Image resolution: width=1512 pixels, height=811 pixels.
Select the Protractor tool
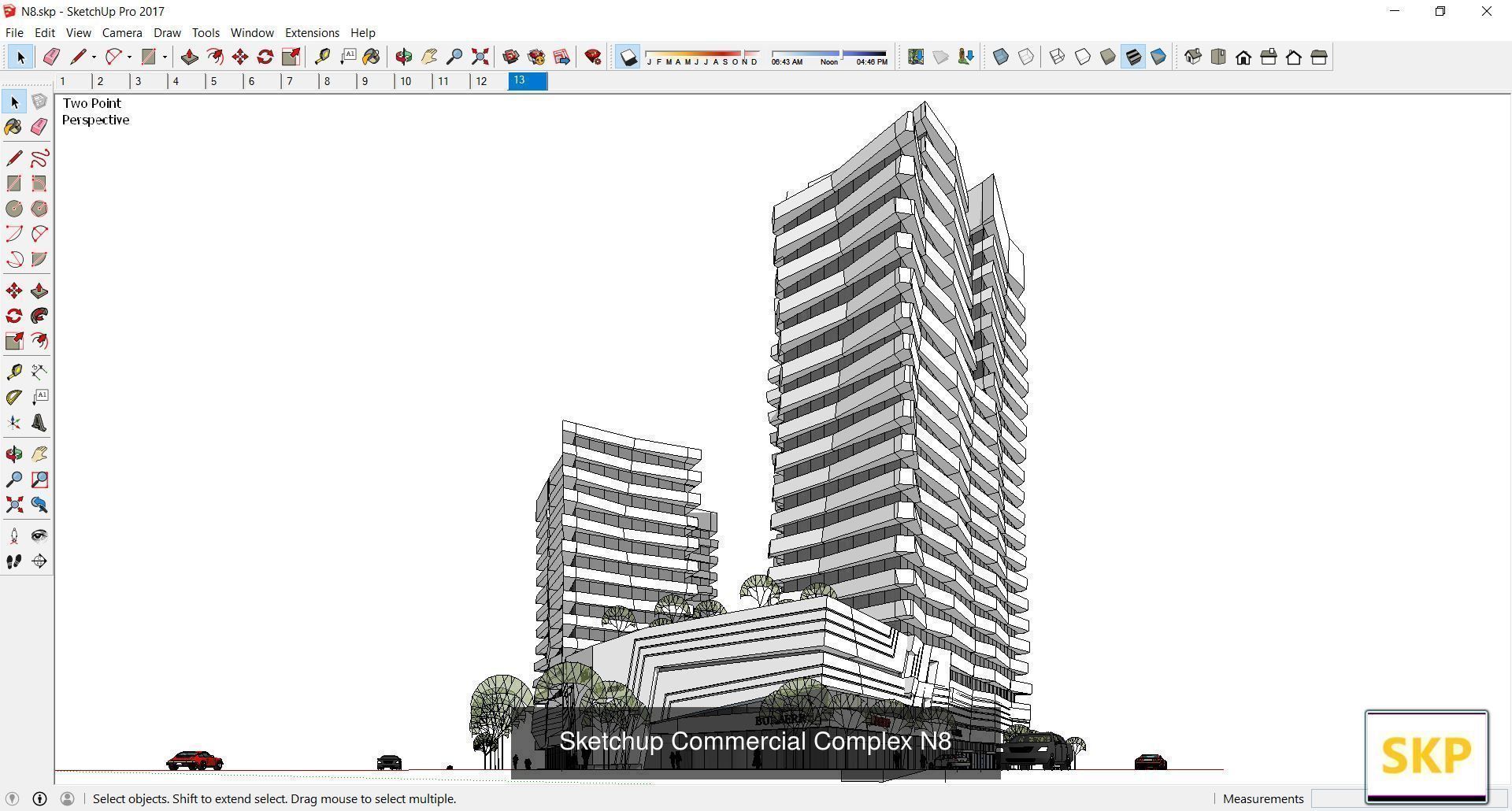13,398
